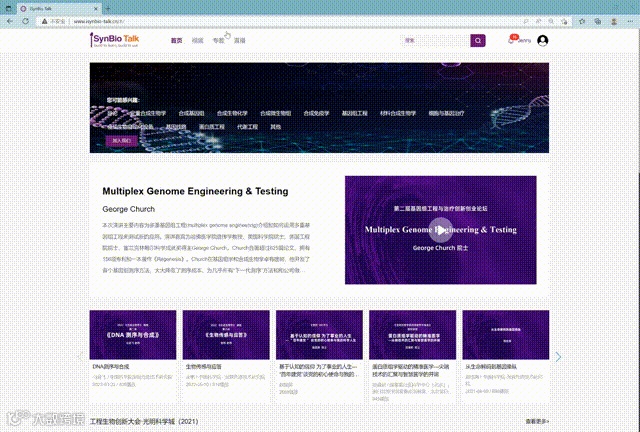This screenshot has height=432, width=640.
Task: Select the 蛋白质工程 interest tag
Action: 212,127
